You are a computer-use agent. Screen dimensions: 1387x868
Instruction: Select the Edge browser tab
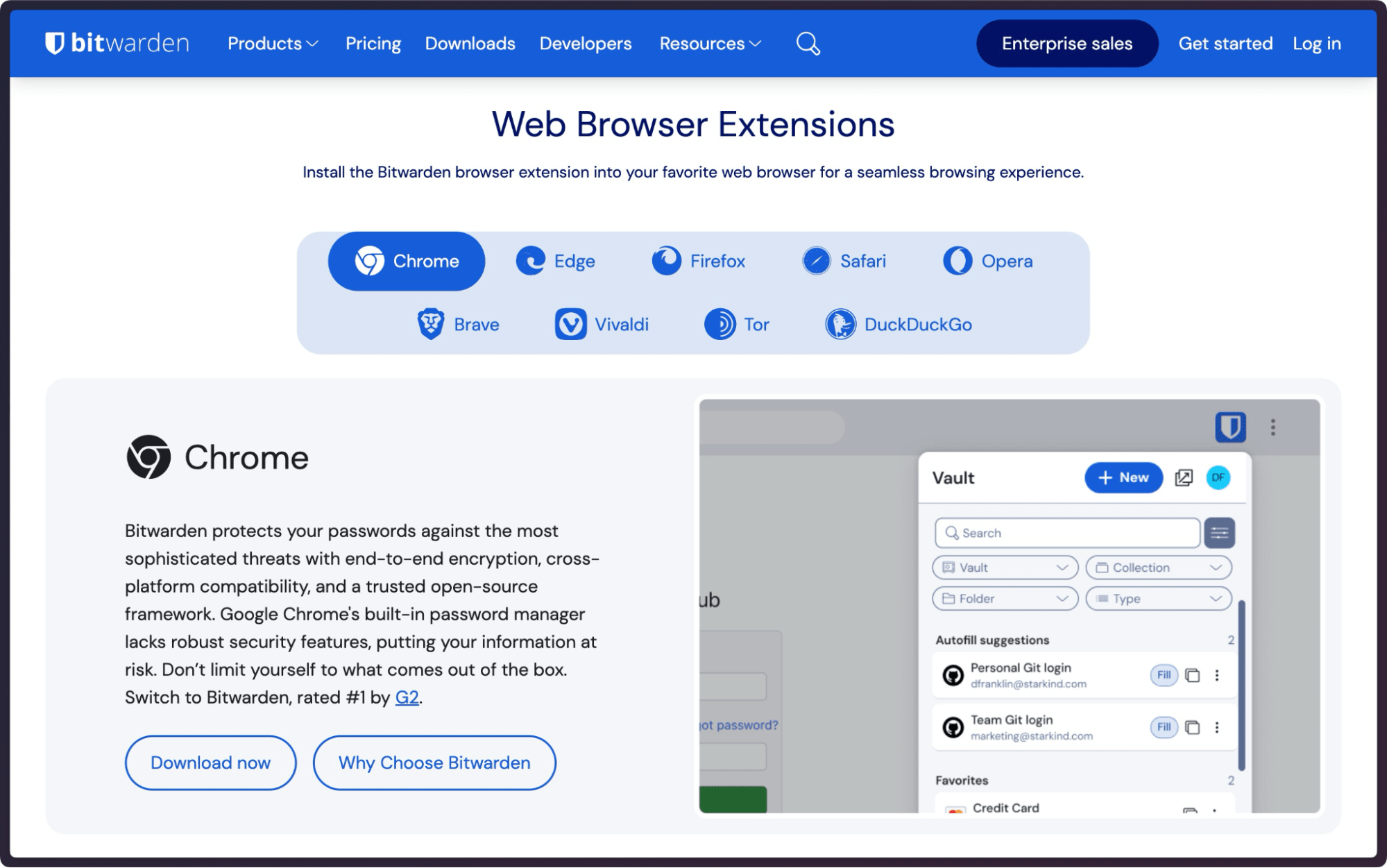[x=556, y=261]
